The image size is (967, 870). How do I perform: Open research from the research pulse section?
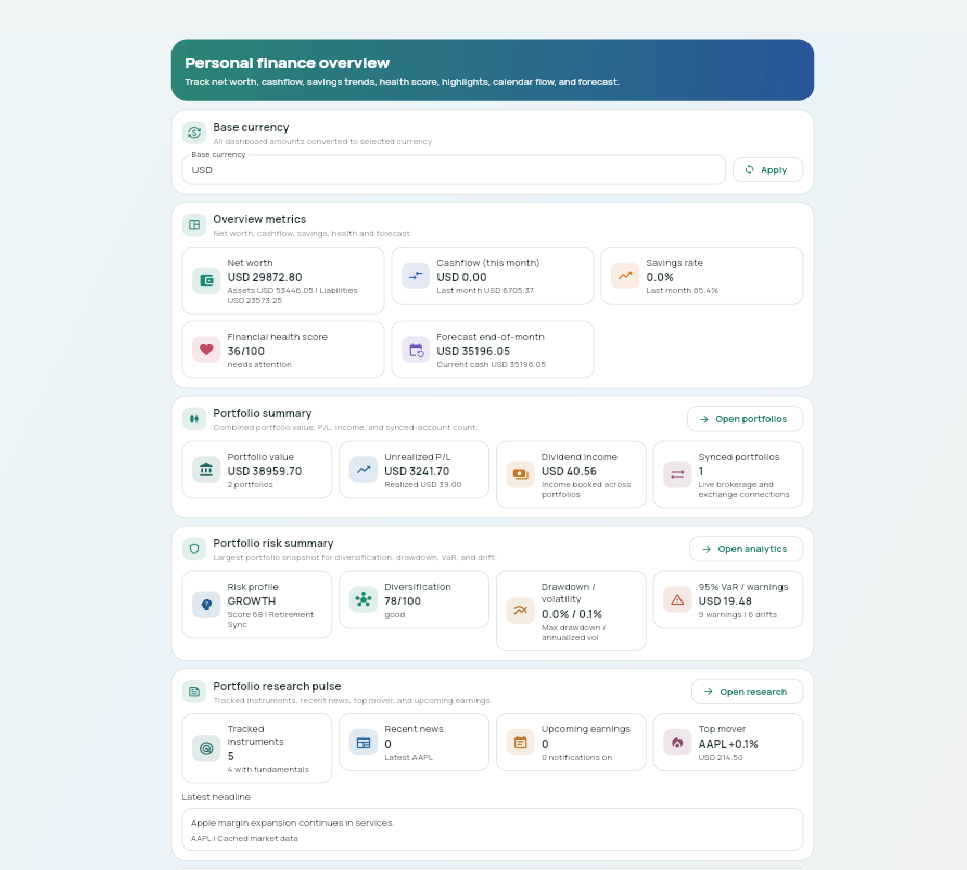click(x=747, y=692)
